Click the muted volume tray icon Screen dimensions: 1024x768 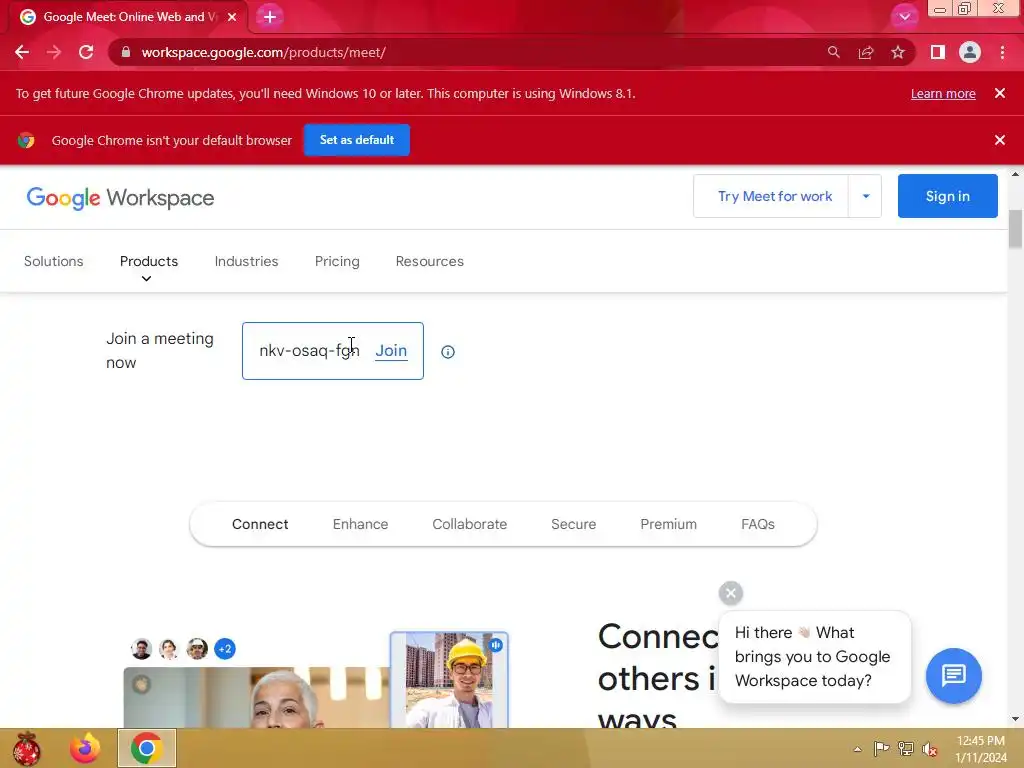pos(929,749)
